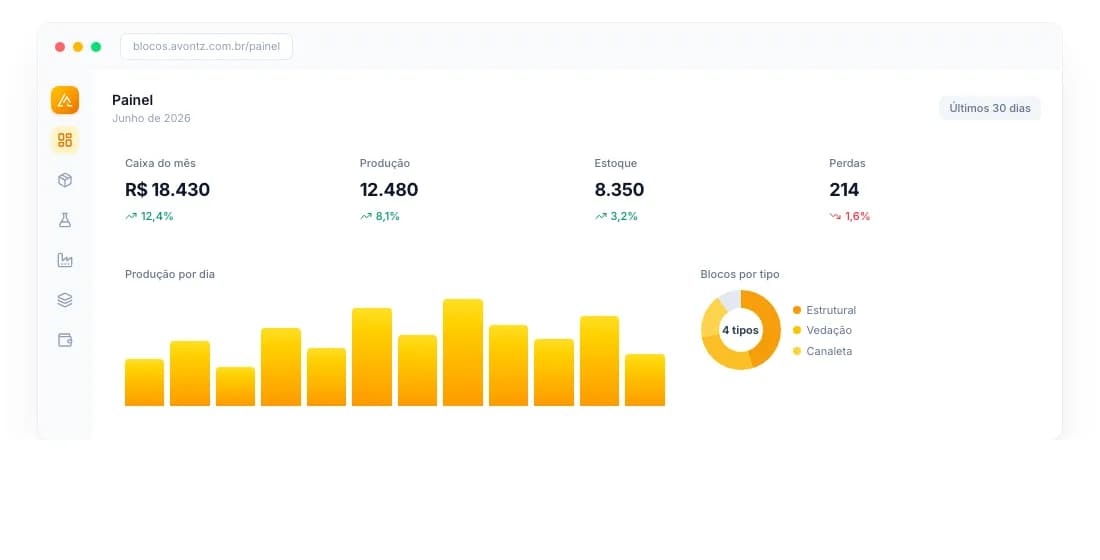Open the Últimos 30 dias period selector
Viewport: 1100px width, 560px height.
click(989, 108)
